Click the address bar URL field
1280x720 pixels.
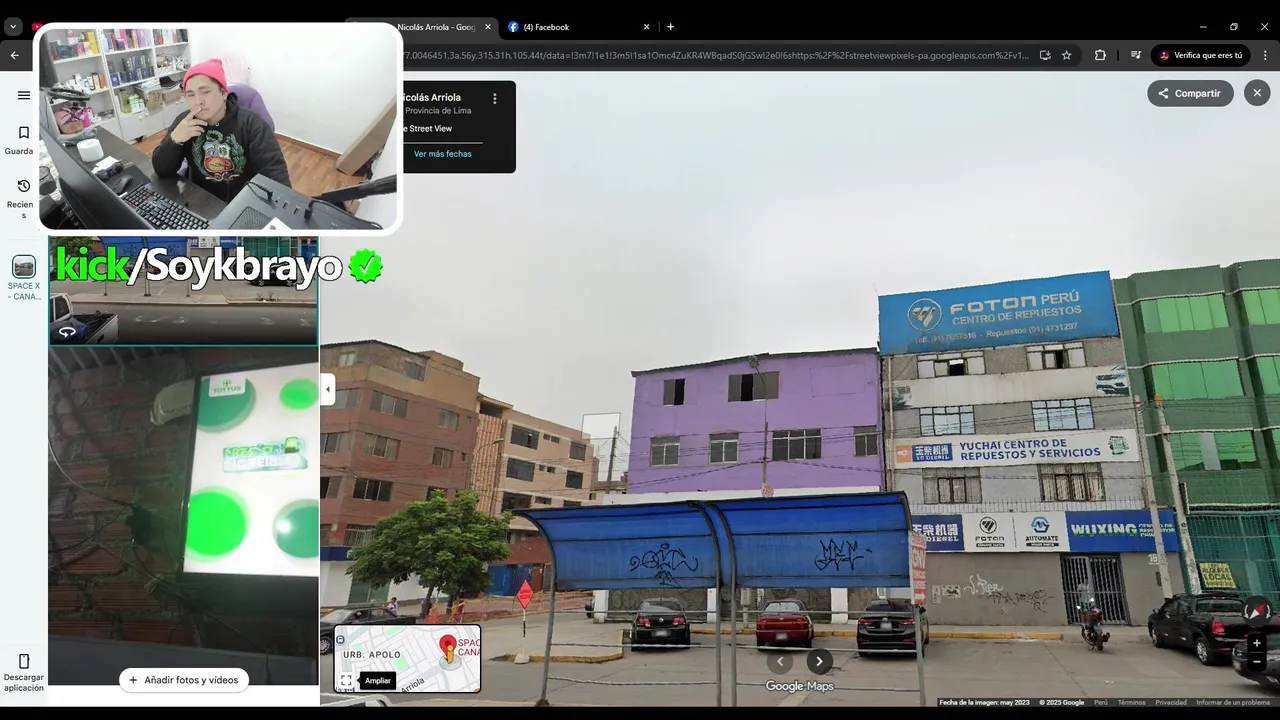click(715, 55)
